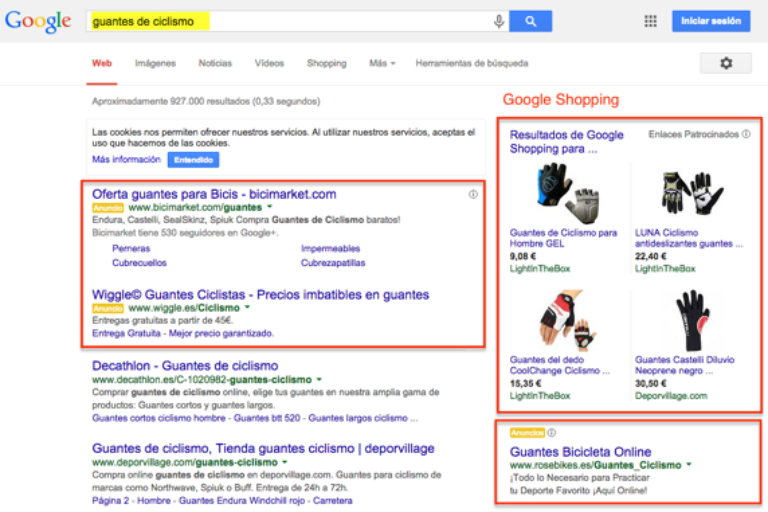
Task: Click info icon beside the Anuncios label
Action: pos(550,433)
